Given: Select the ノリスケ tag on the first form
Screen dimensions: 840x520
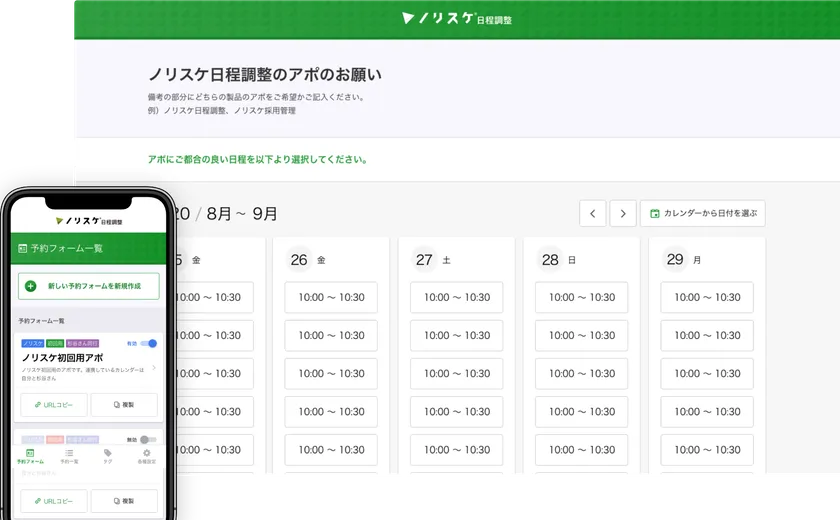Looking at the screenshot, I should 32,343.
